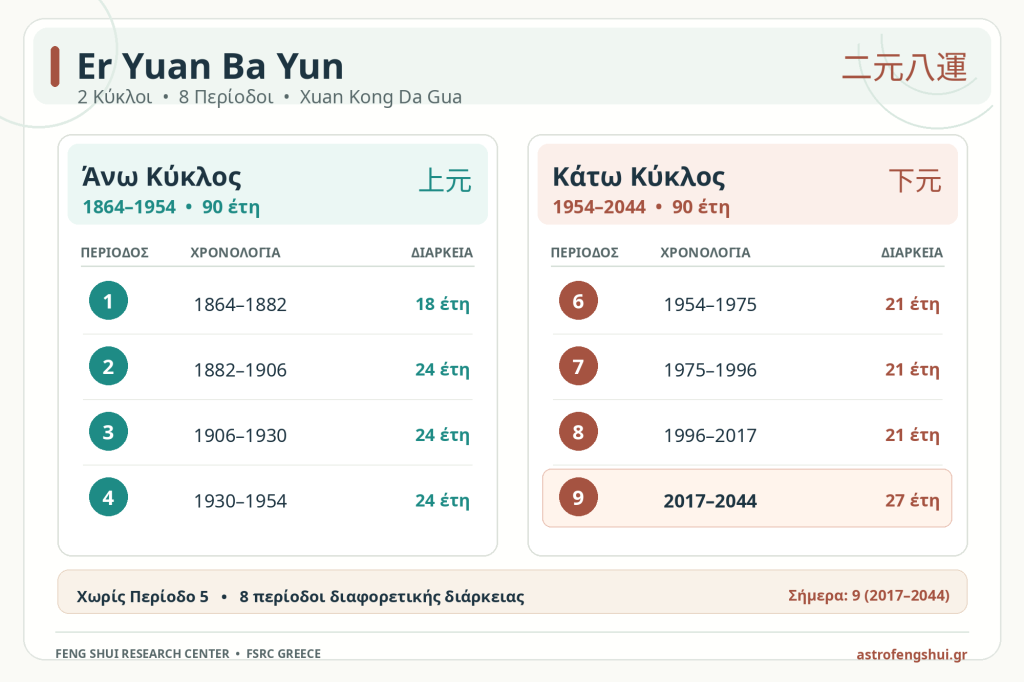Click the period 9 circle badge
Viewport: 1024px width, 682px height.
[x=578, y=496]
